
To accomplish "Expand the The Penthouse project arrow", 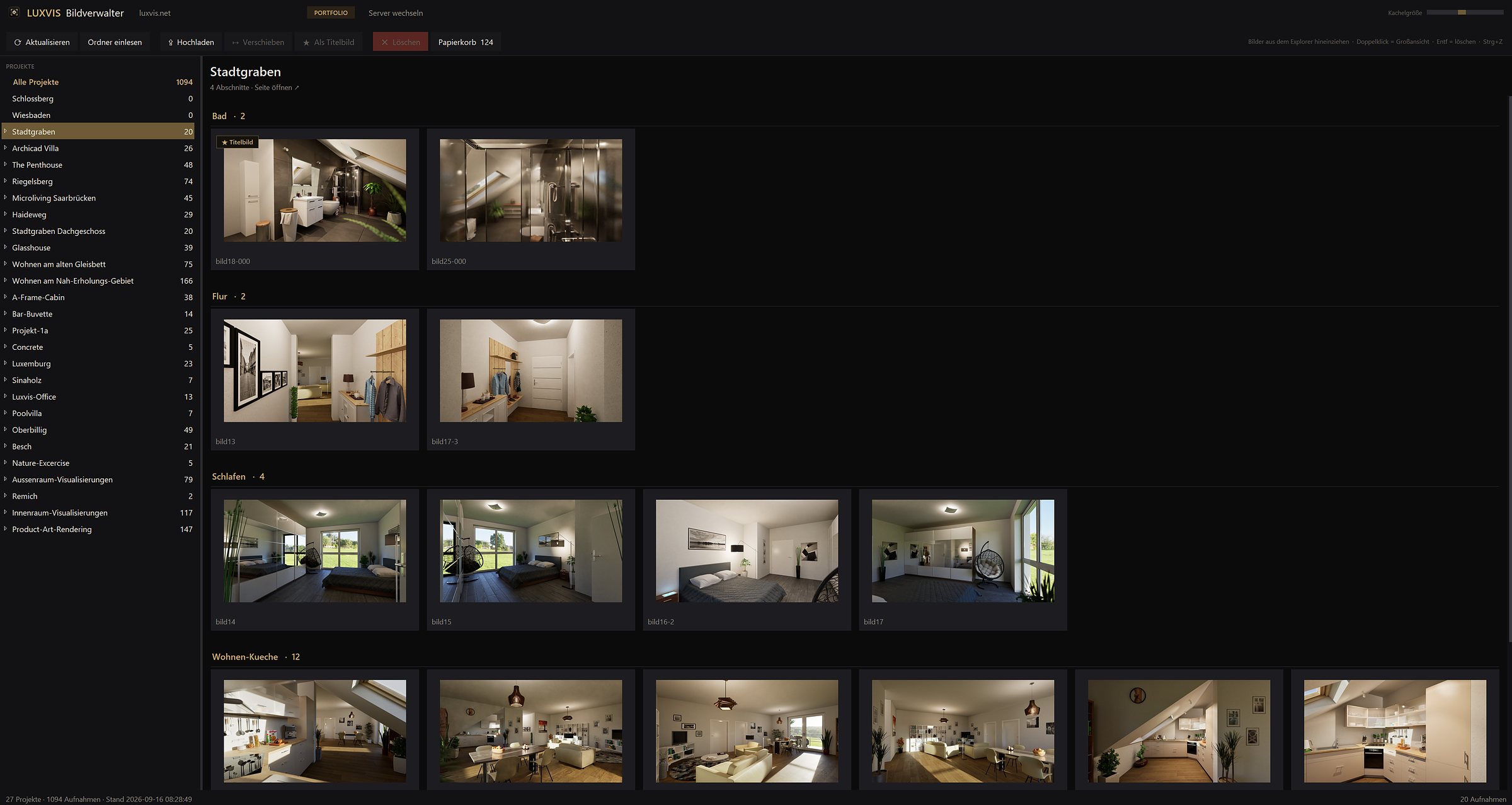I will point(5,165).
